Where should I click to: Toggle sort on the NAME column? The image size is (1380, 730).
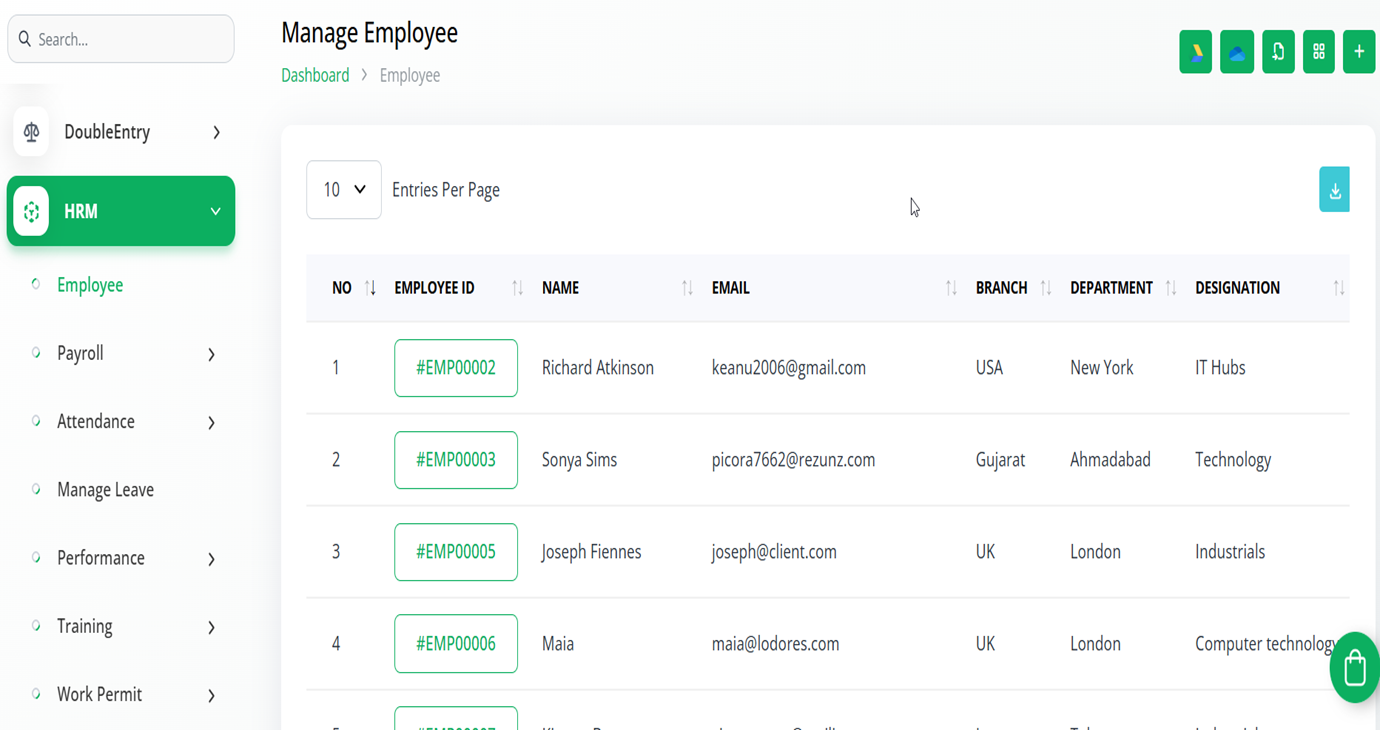687,288
